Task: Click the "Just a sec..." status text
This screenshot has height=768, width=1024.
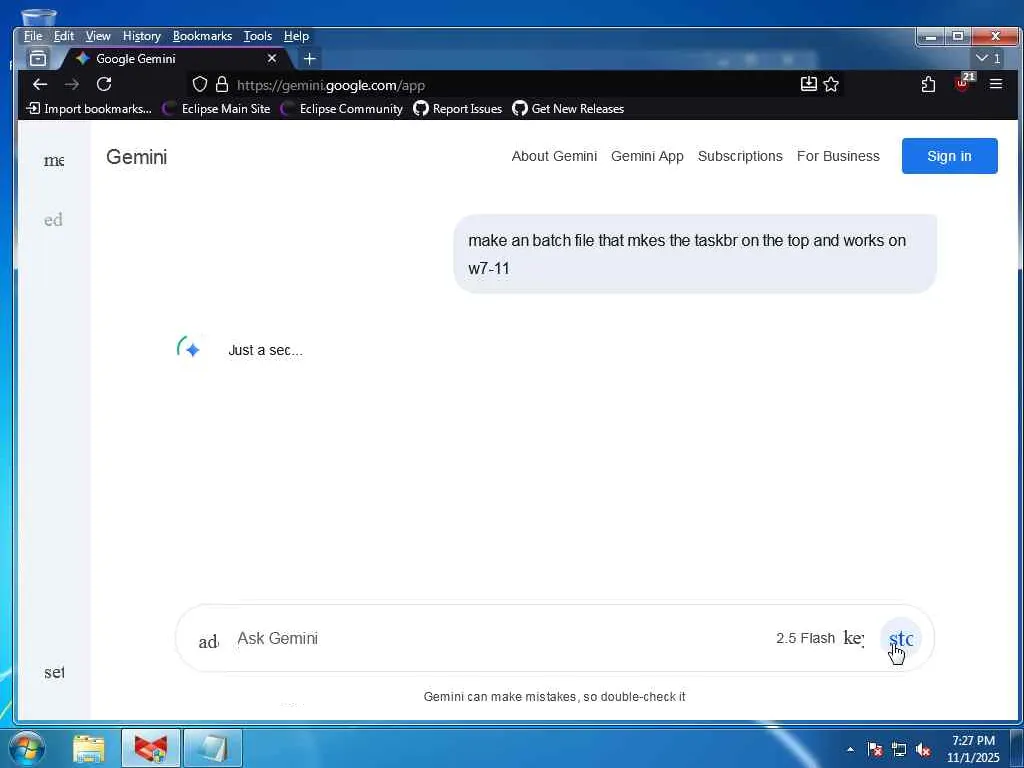Action: 265,350
